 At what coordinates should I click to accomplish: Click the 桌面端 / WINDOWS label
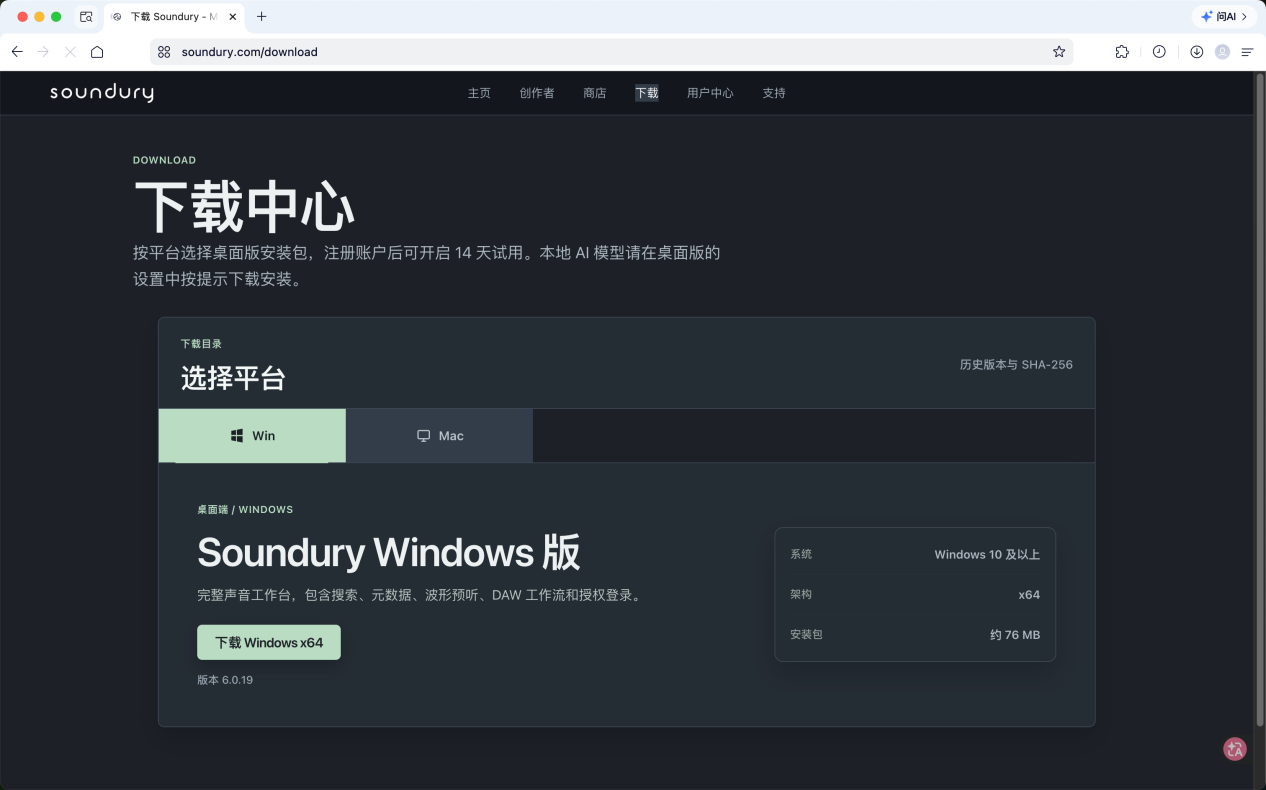(245, 510)
